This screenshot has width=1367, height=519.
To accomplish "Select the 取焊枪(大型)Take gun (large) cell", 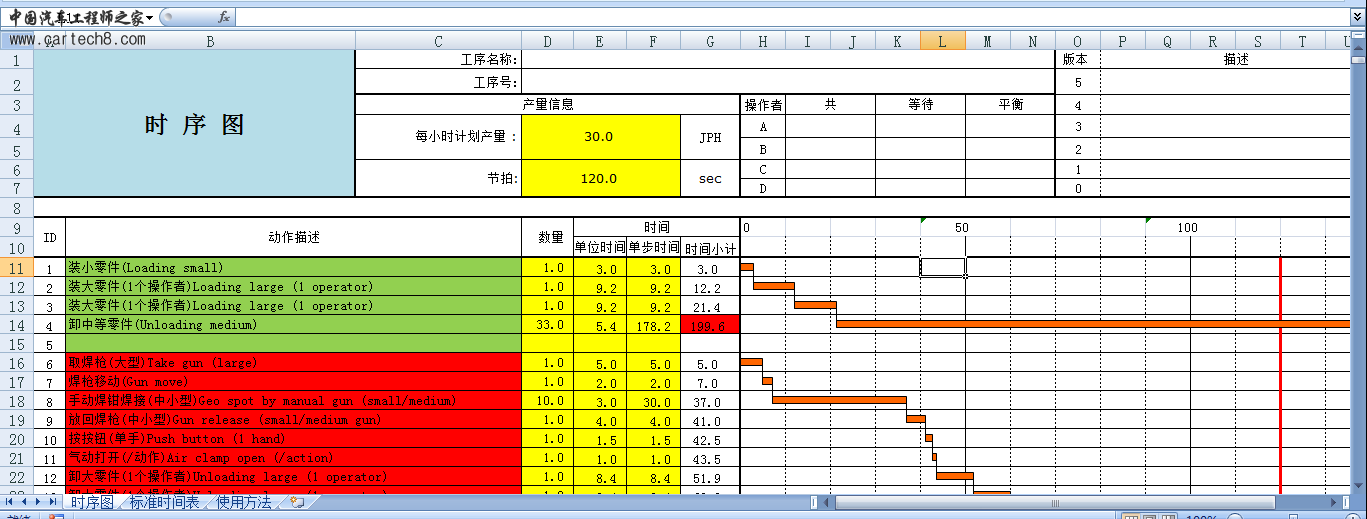I will pos(293,363).
